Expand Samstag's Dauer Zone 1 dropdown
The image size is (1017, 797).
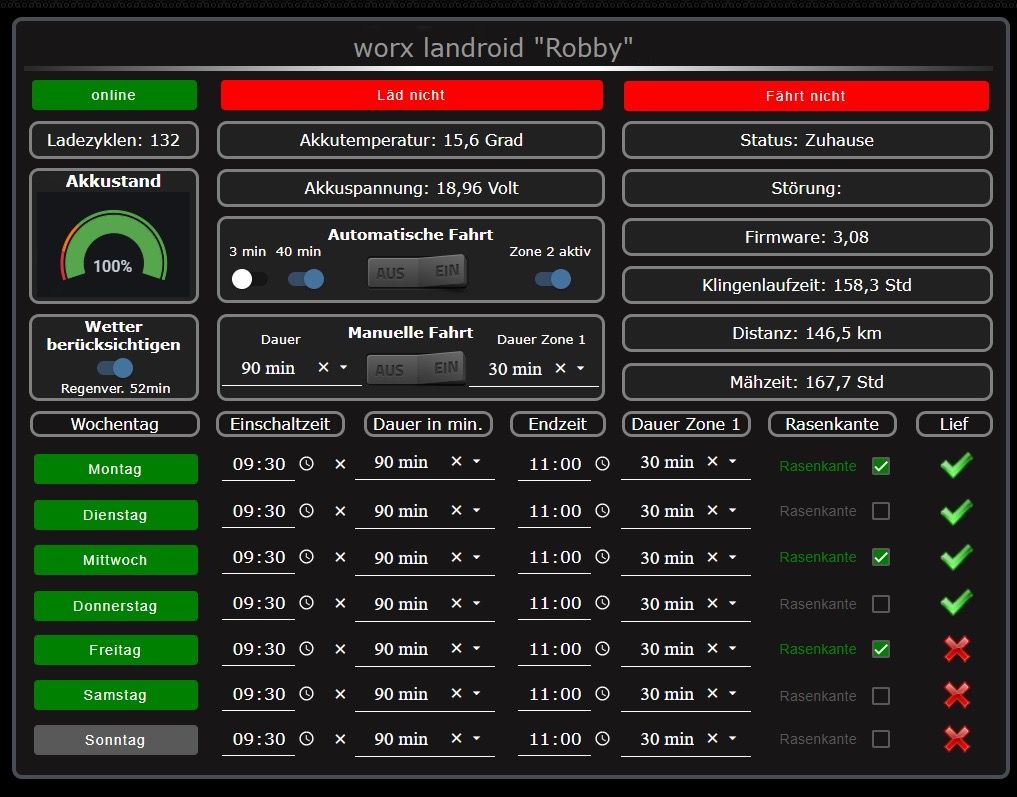[732, 693]
